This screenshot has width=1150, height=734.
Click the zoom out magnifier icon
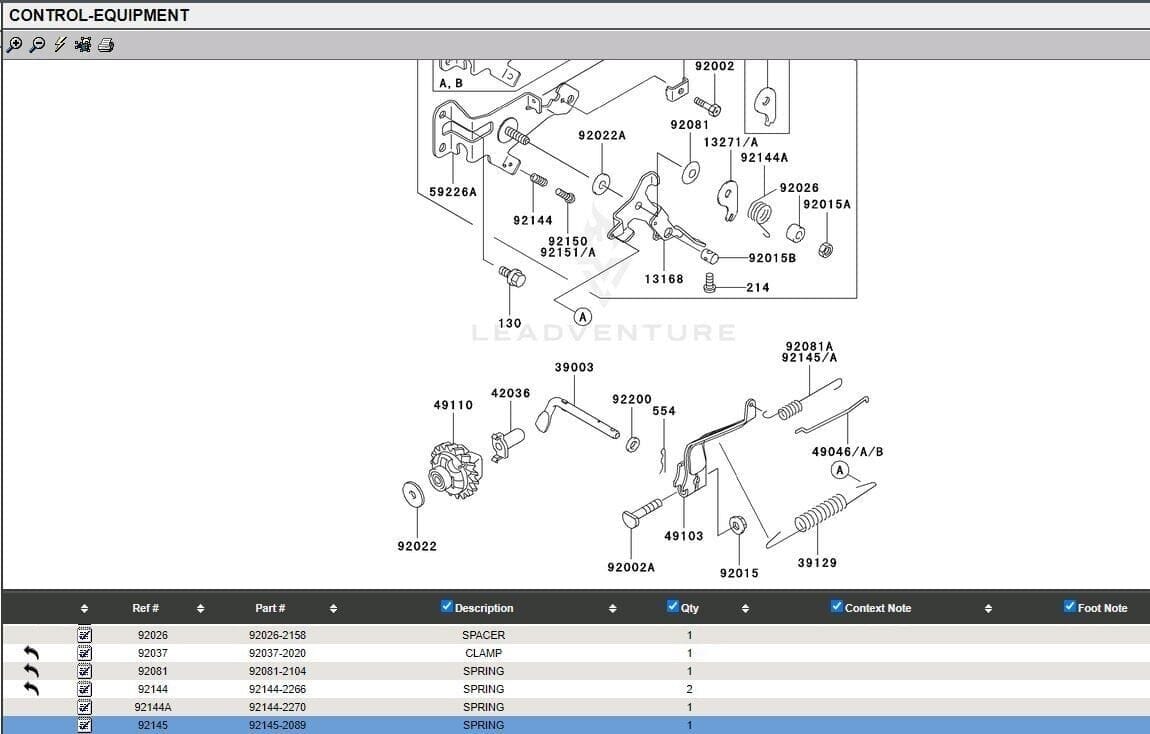click(x=37, y=45)
